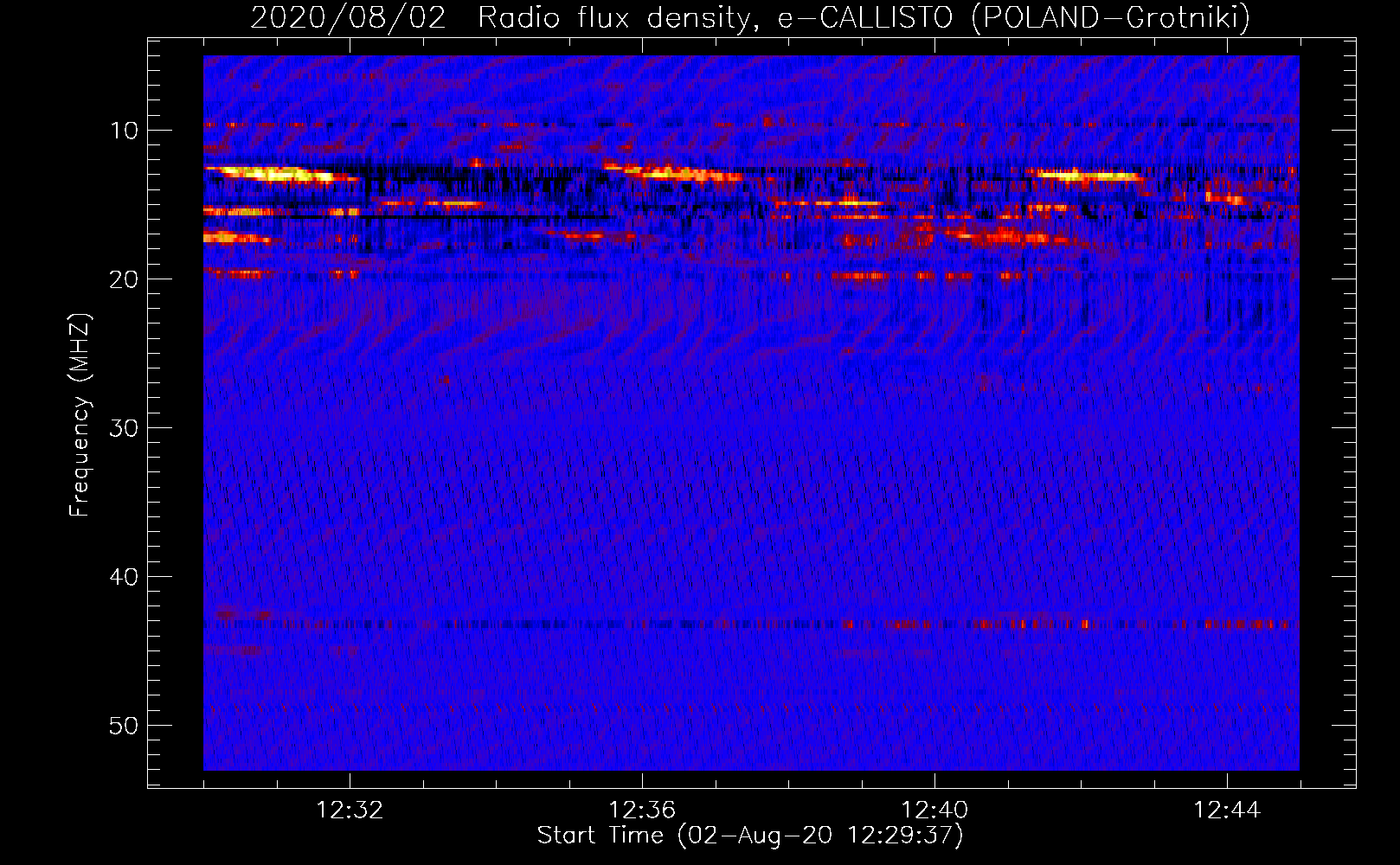Click the 12:32 time tick label
The image size is (1400, 865).
click(350, 811)
